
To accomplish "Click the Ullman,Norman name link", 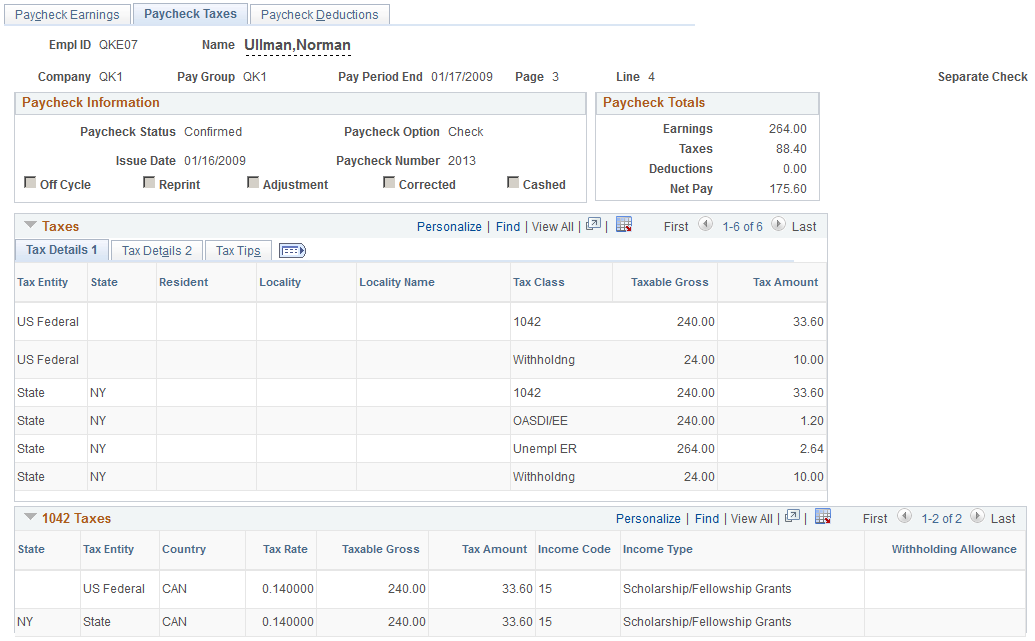I will [297, 45].
